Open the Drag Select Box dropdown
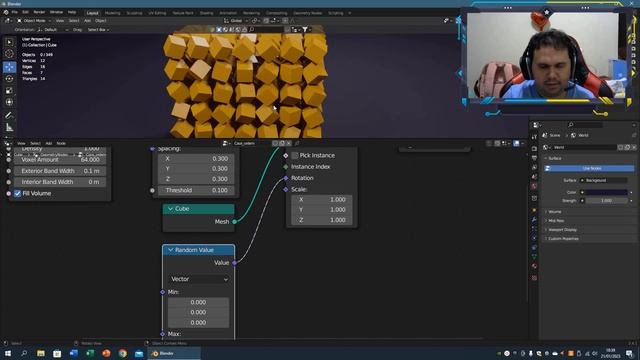 point(98,30)
